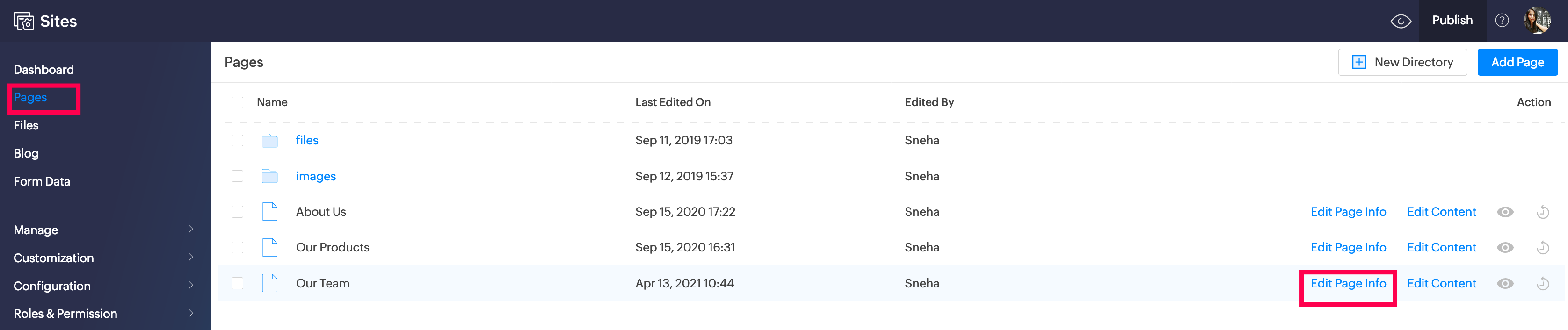
Task: Edit Content of Our Team page
Action: [1441, 284]
